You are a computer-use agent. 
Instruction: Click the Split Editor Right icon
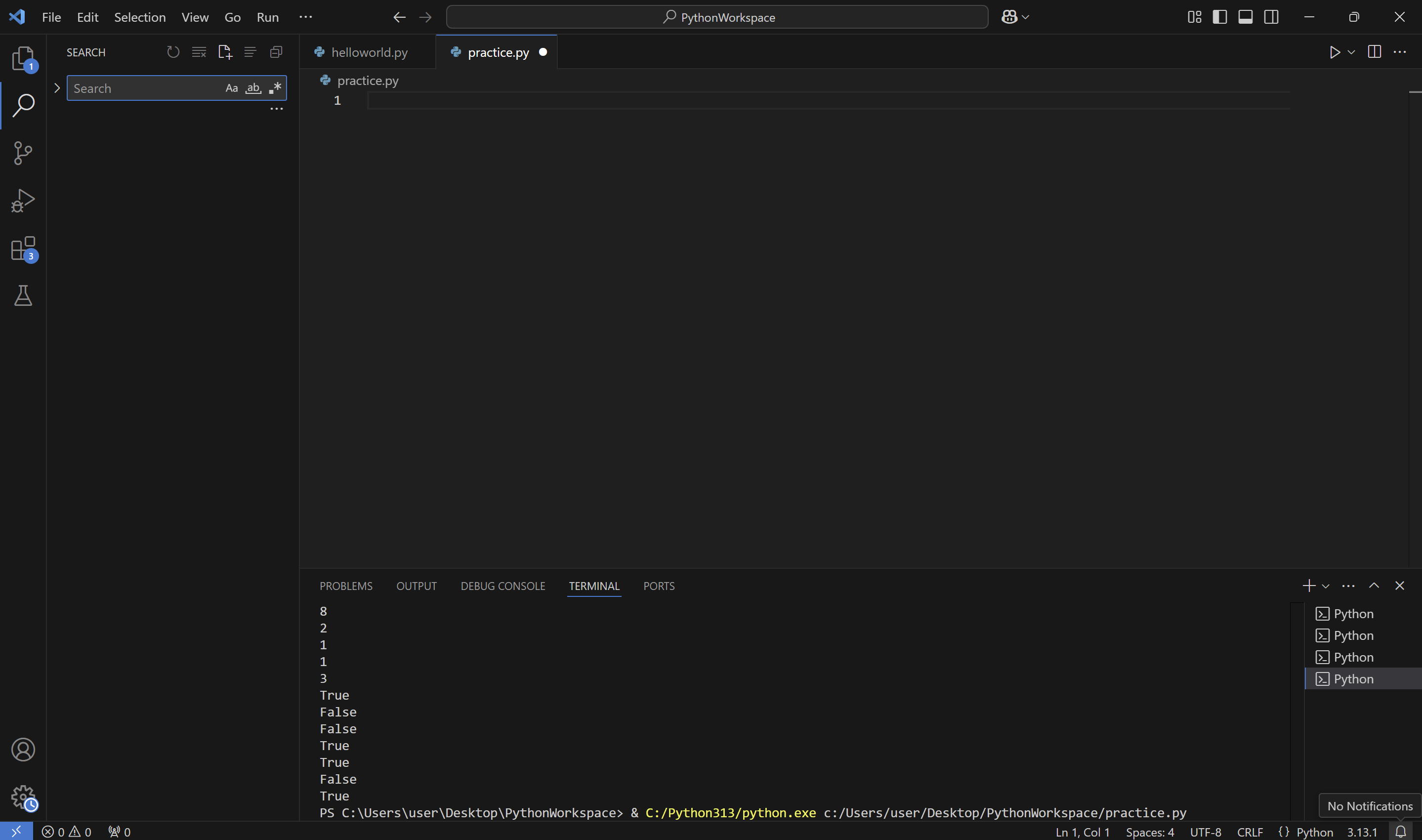pyautogui.click(x=1374, y=52)
